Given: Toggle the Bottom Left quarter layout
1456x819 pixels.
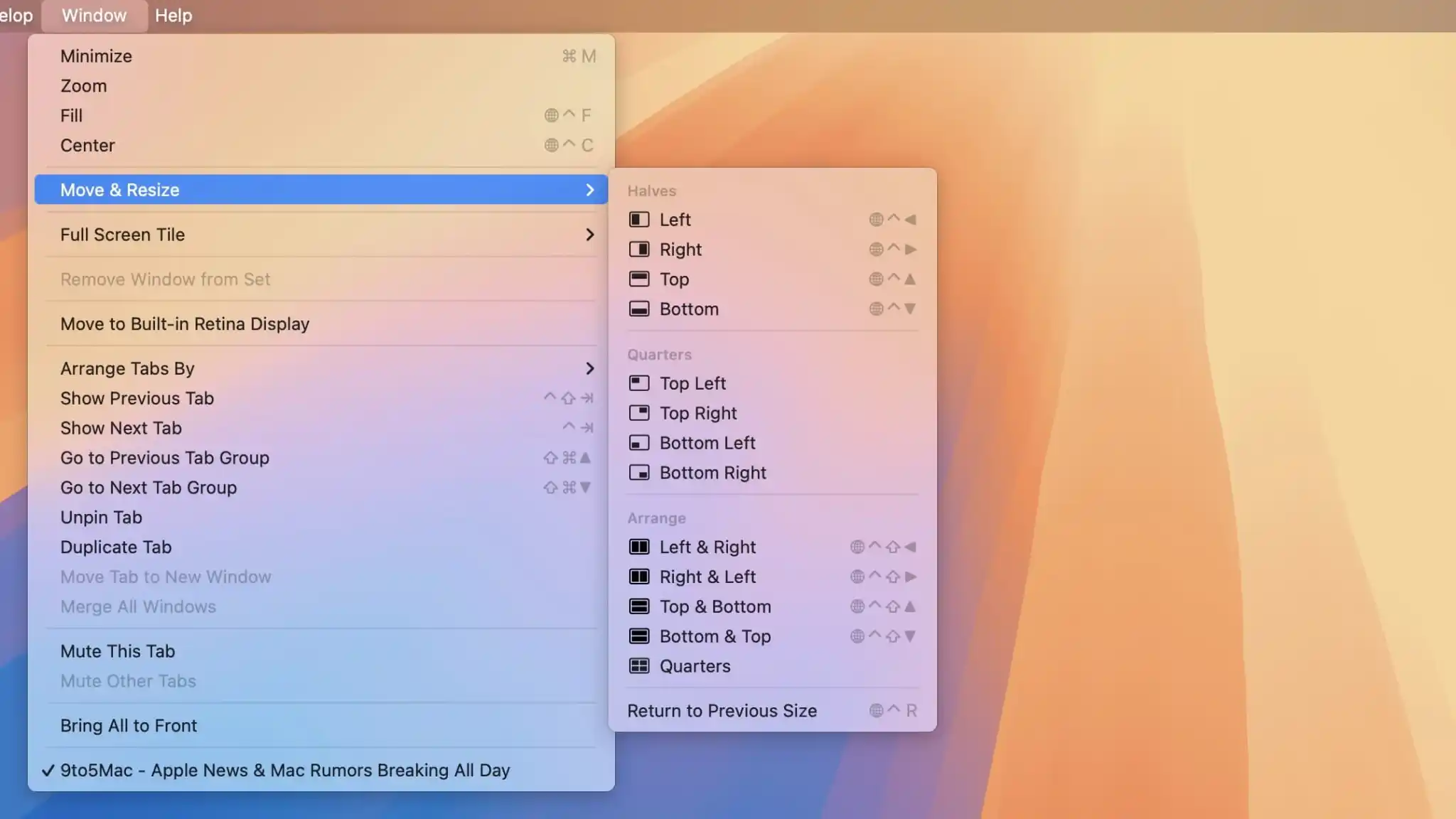Looking at the screenshot, I should pos(707,443).
